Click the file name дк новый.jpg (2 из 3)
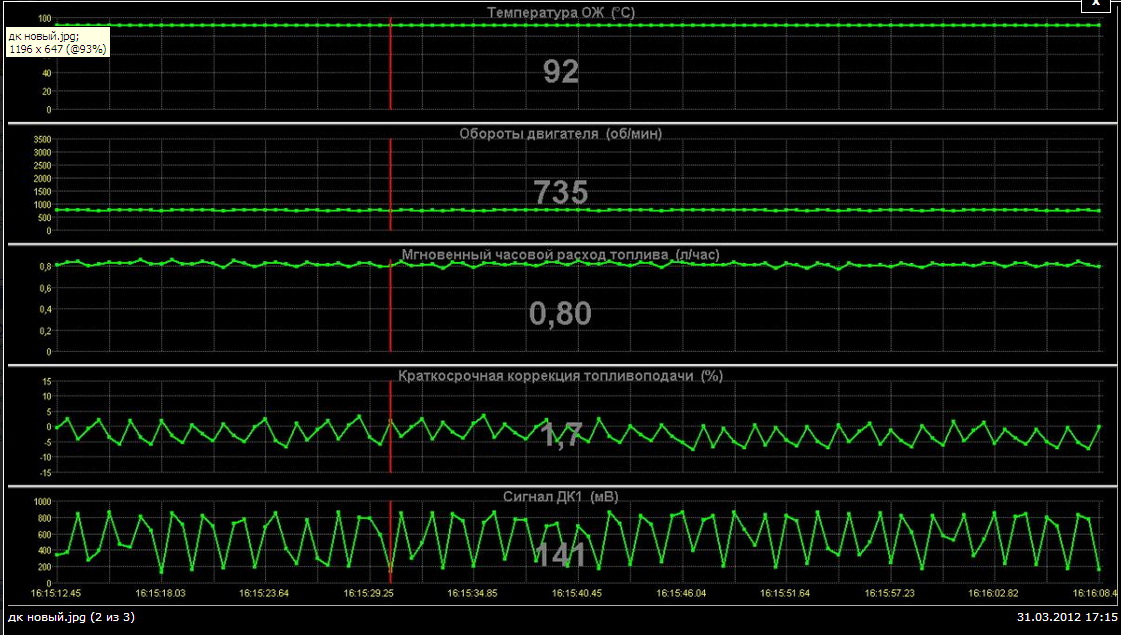 pos(71,616)
